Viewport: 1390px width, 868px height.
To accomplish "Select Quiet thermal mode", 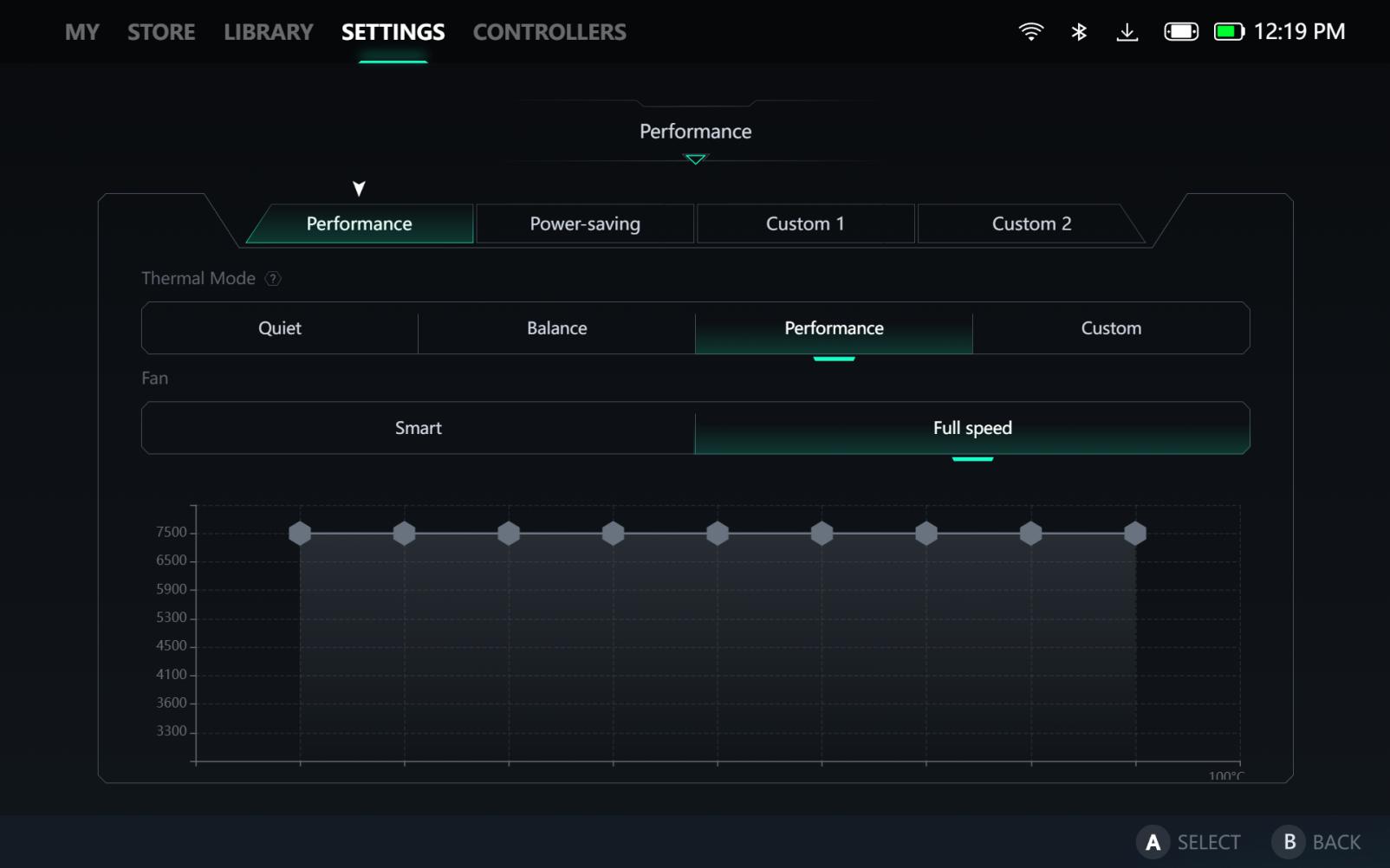I will 280,328.
